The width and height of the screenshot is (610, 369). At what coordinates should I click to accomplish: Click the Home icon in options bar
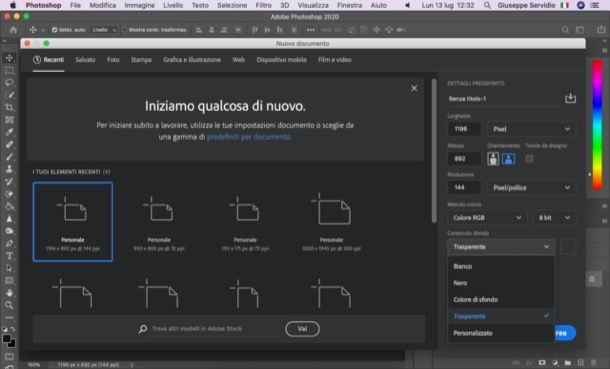[13, 30]
